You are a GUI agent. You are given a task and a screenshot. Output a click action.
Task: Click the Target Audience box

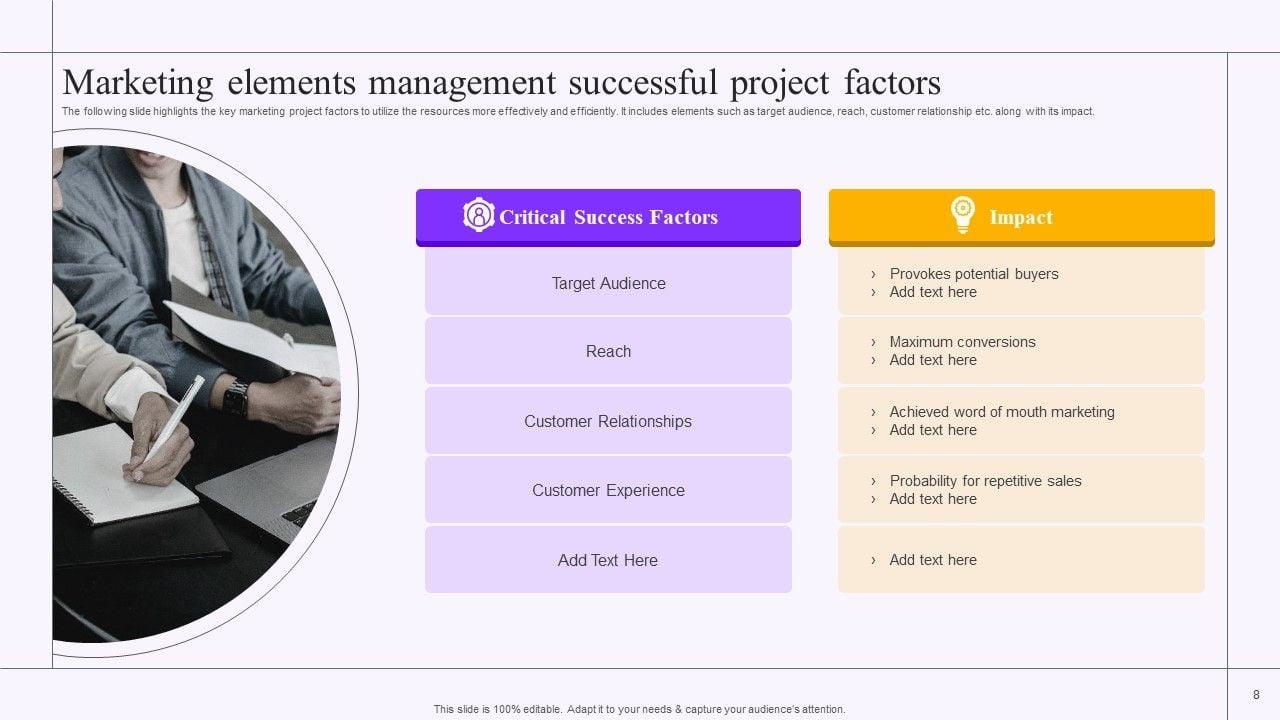point(608,283)
